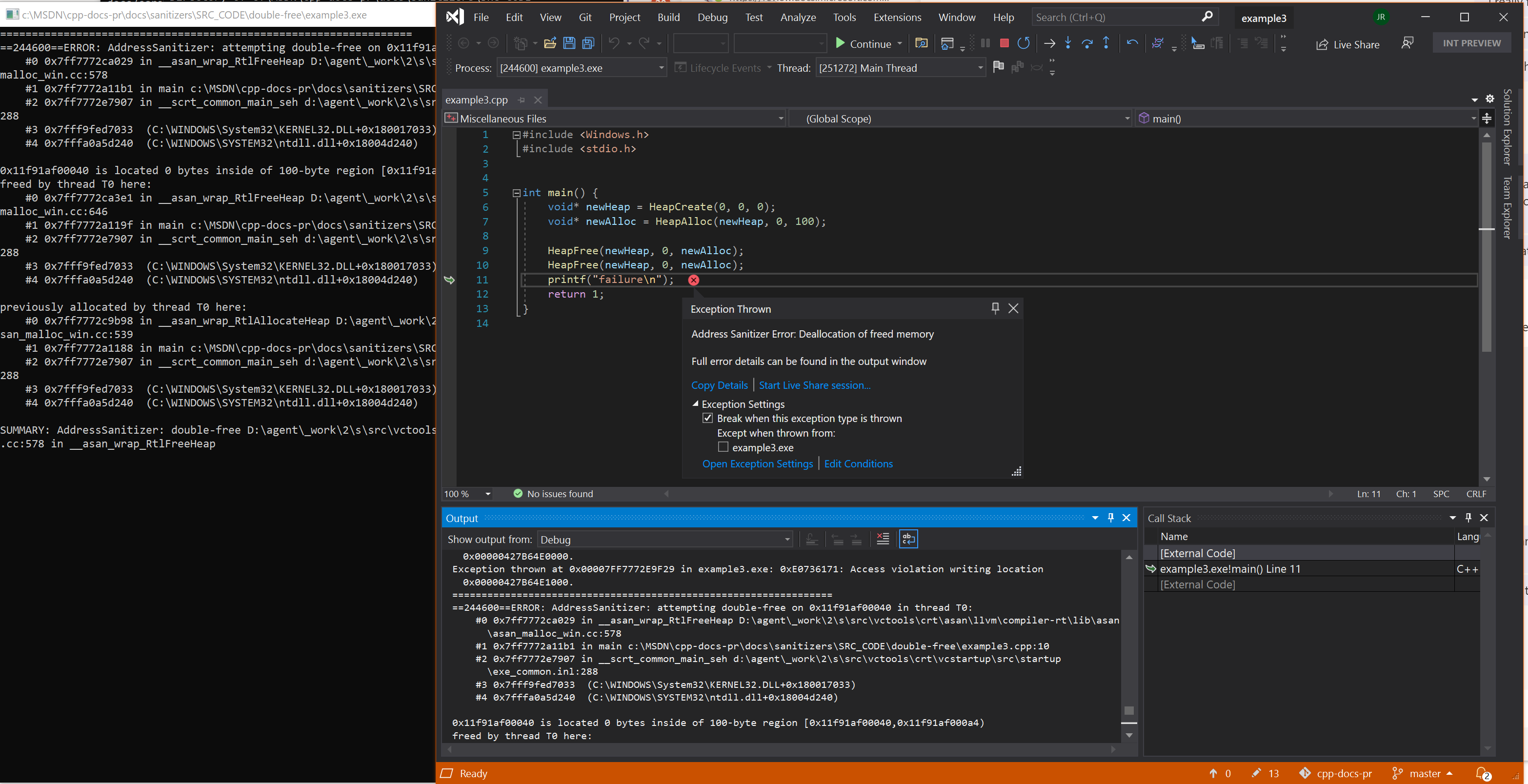Image resolution: width=1528 pixels, height=784 pixels.
Task: Toggle Break when this exception type is thrown
Action: [x=709, y=418]
